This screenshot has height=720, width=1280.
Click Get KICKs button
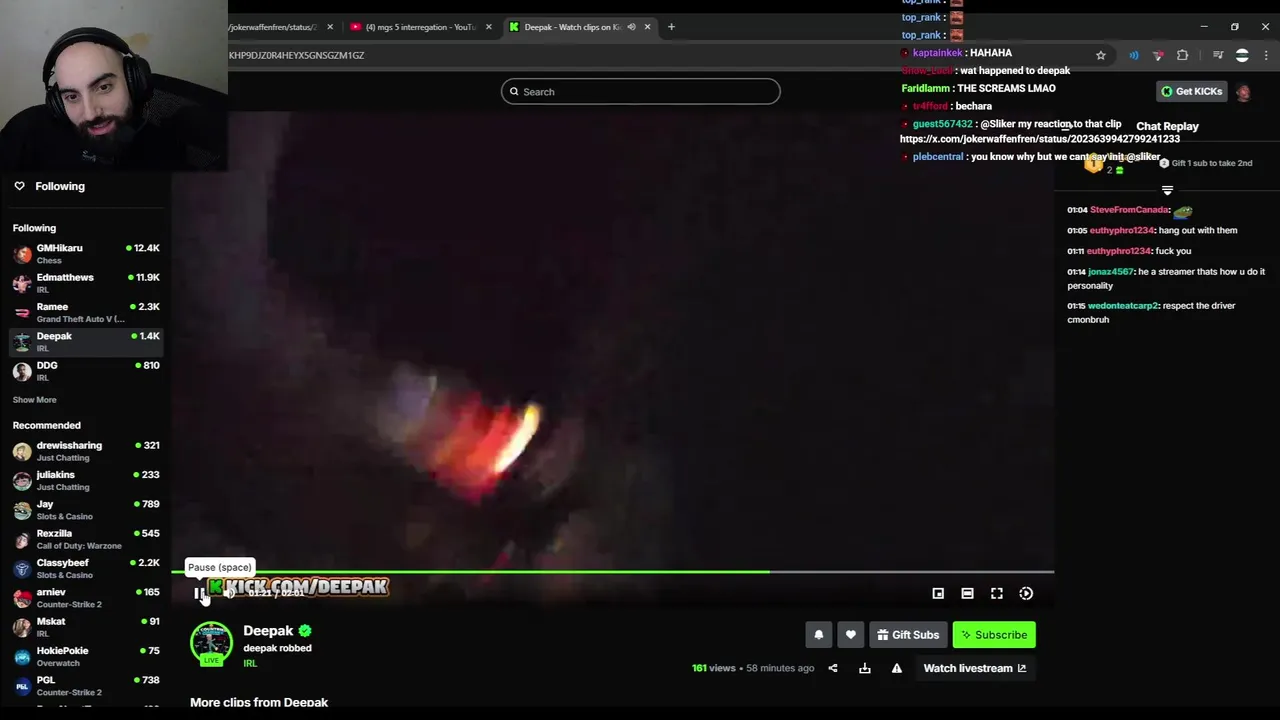1191,91
